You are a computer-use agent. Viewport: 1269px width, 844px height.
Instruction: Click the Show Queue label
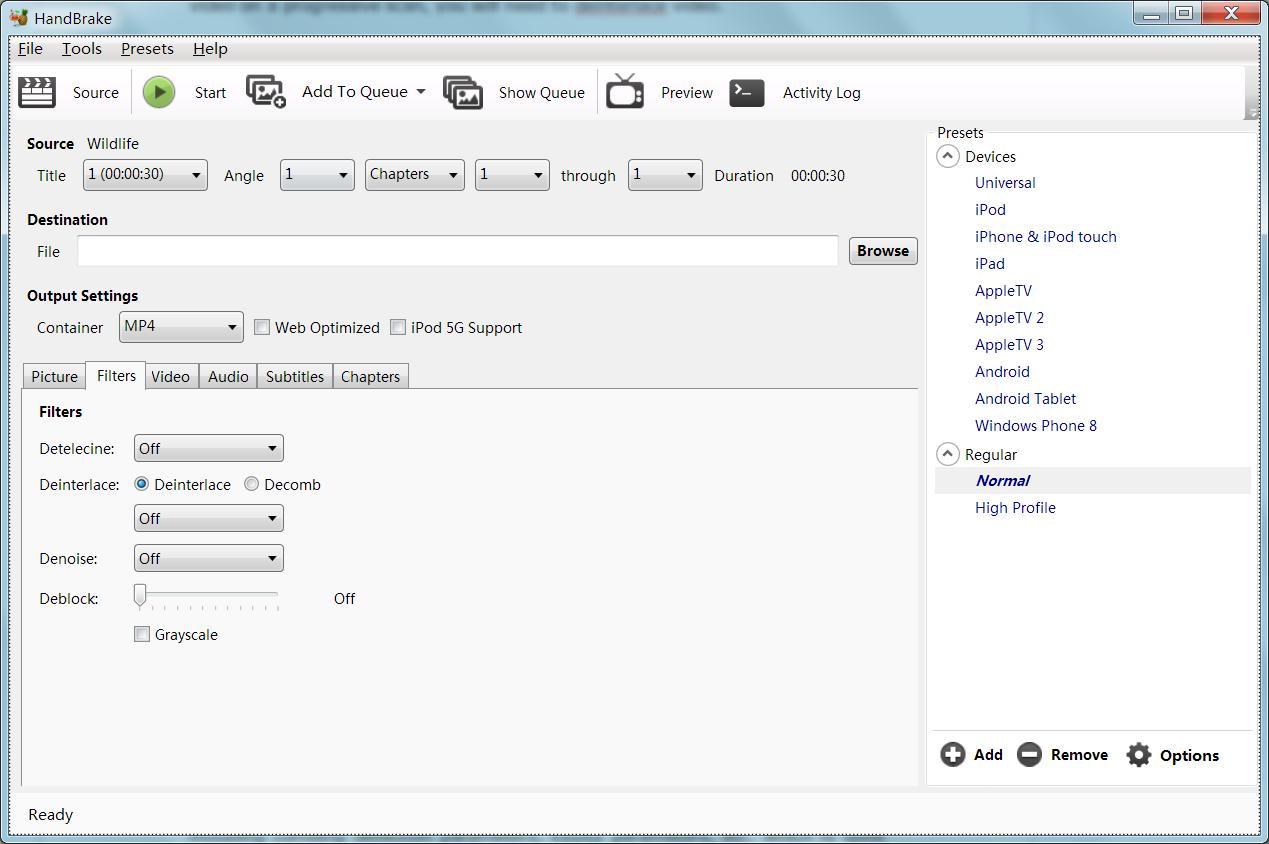(x=542, y=93)
